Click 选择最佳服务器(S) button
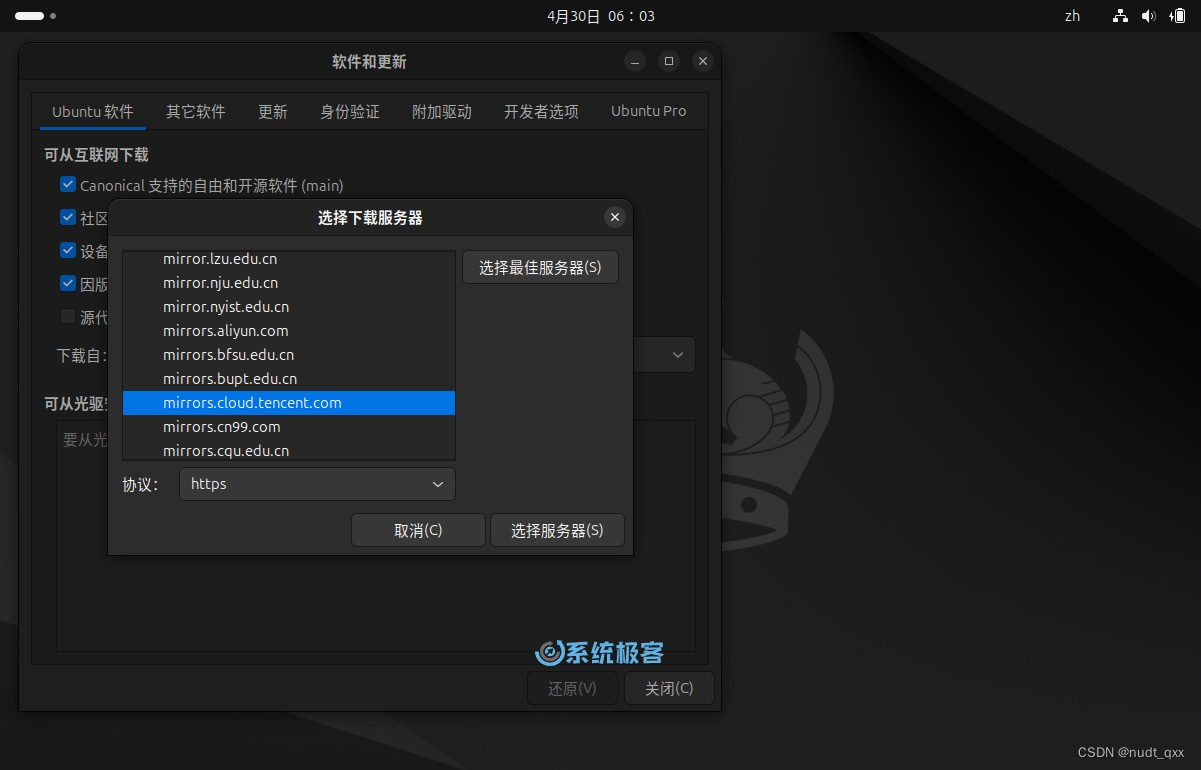1201x770 pixels. pyautogui.click(x=540, y=267)
